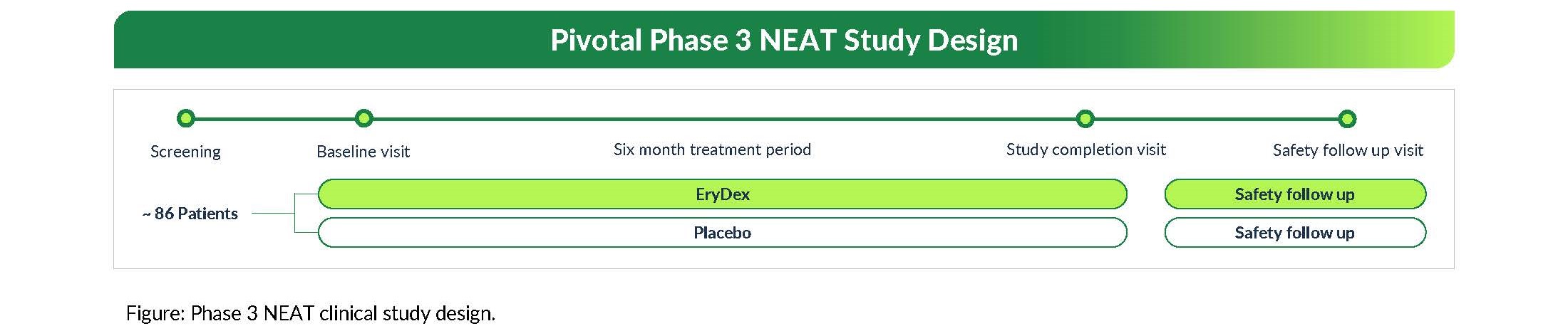Click the white Safety follow up bar
This screenshot has width=1568, height=336.
[x=1294, y=233]
